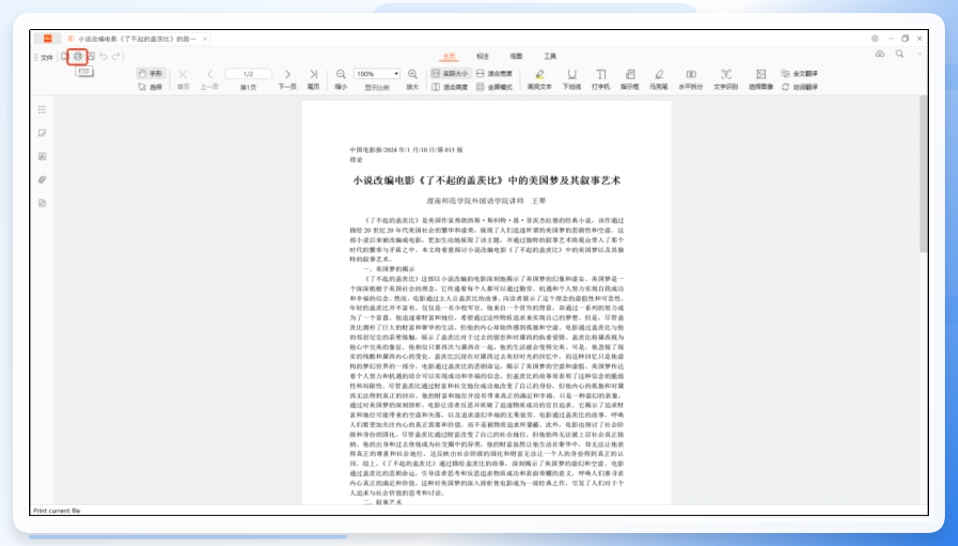
Task: Click 全文翻译 full text translation
Action: point(800,73)
